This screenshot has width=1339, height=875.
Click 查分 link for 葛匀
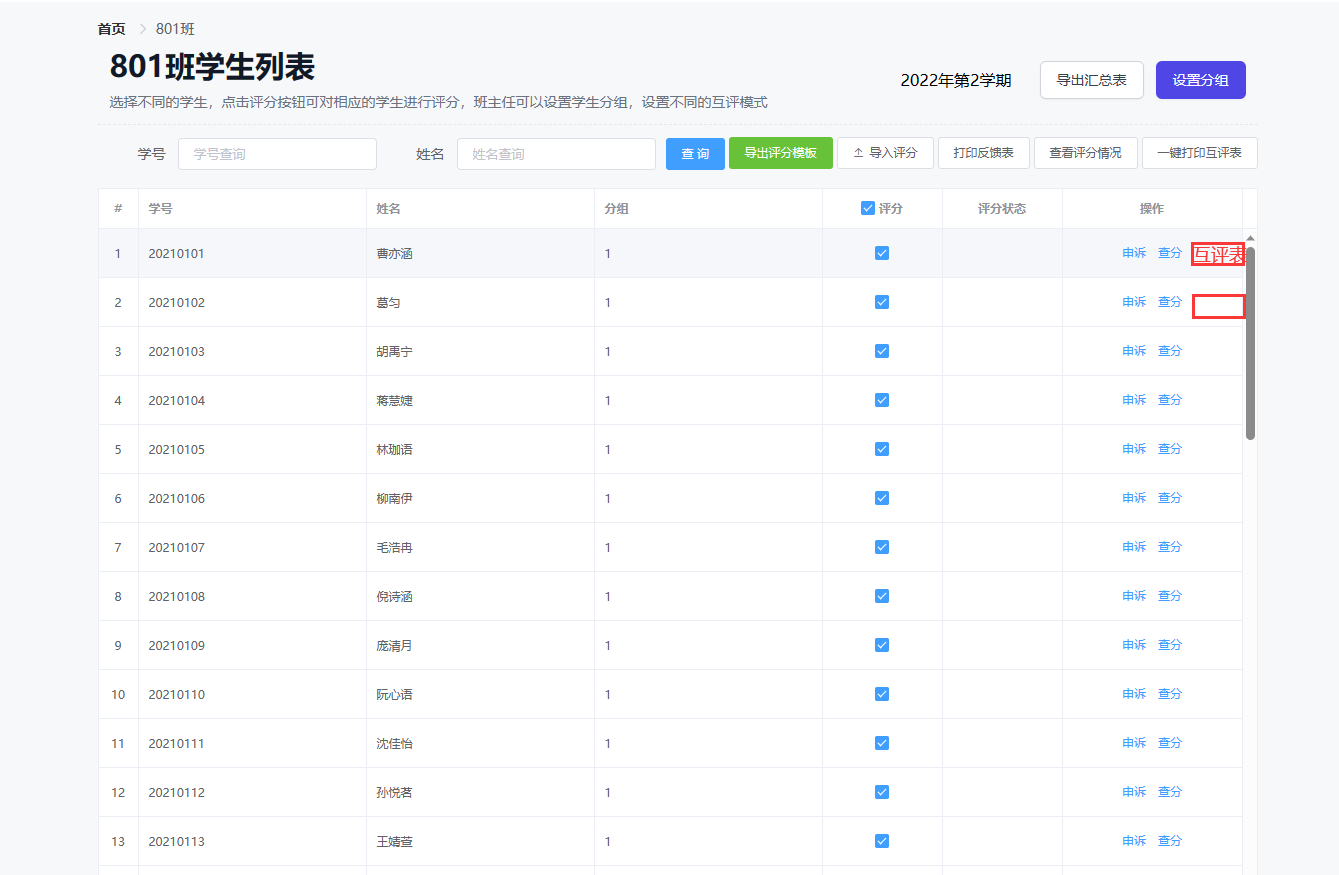(1170, 302)
